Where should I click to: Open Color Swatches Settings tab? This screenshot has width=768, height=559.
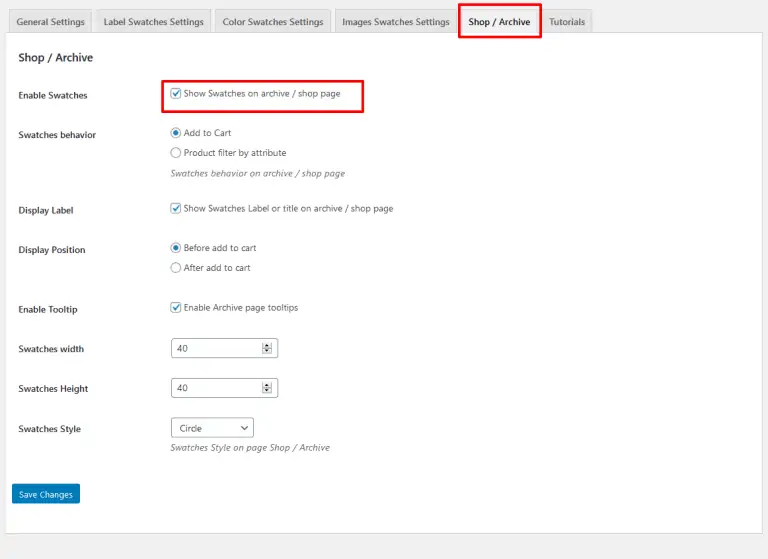(273, 22)
